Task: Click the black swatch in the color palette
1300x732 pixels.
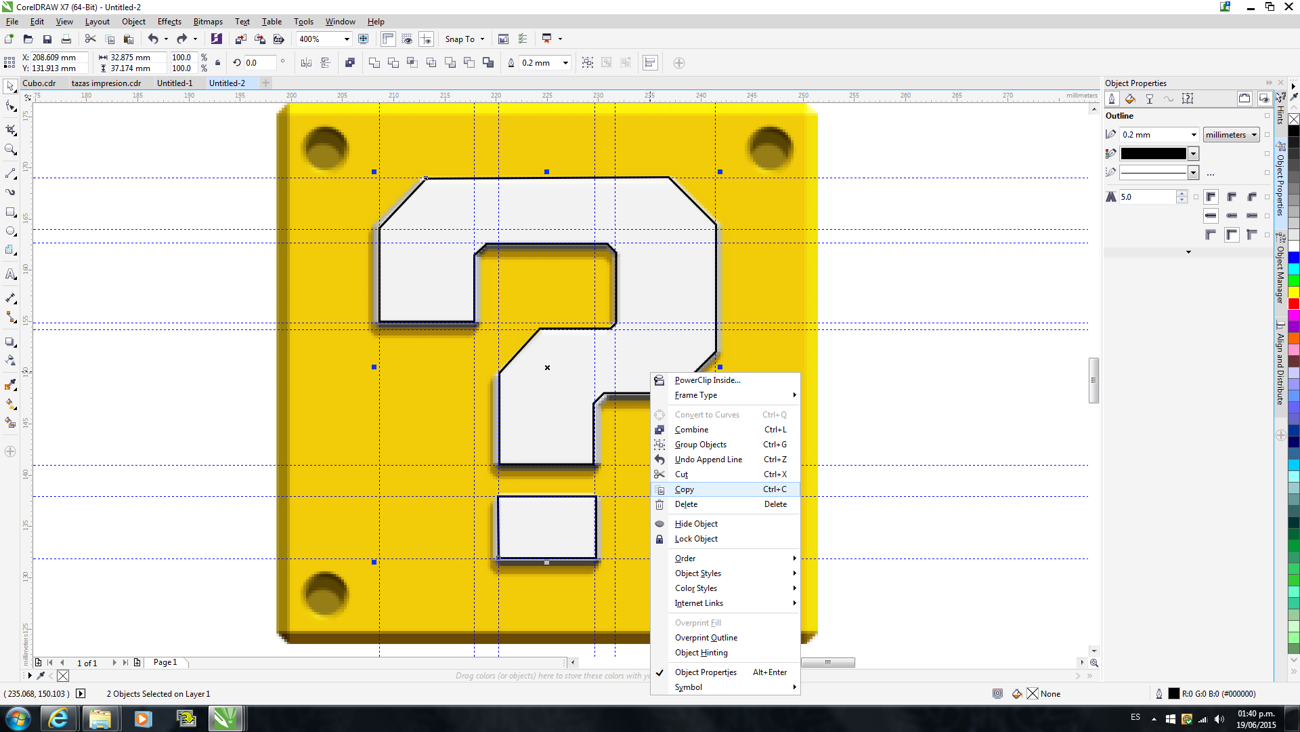Action: coord(1293,131)
